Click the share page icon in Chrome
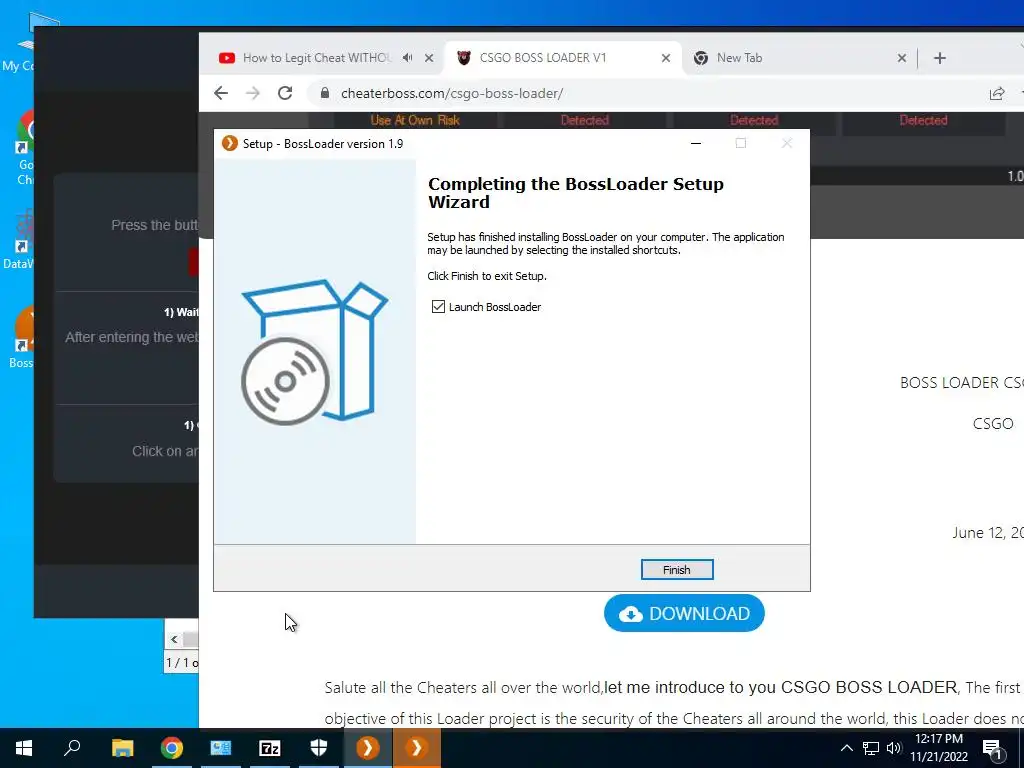The width and height of the screenshot is (1024, 768). (997, 93)
